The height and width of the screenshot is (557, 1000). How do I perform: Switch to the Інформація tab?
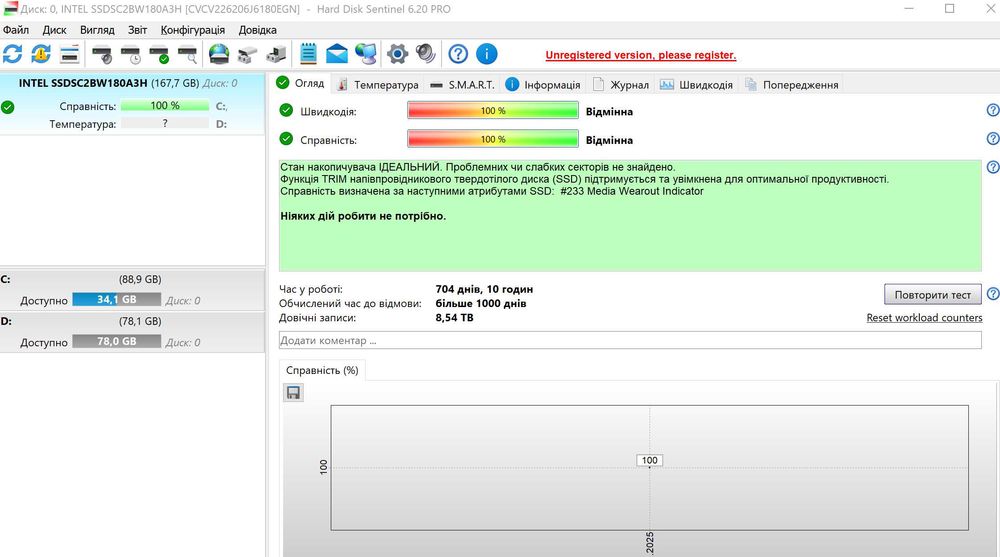pyautogui.click(x=543, y=85)
